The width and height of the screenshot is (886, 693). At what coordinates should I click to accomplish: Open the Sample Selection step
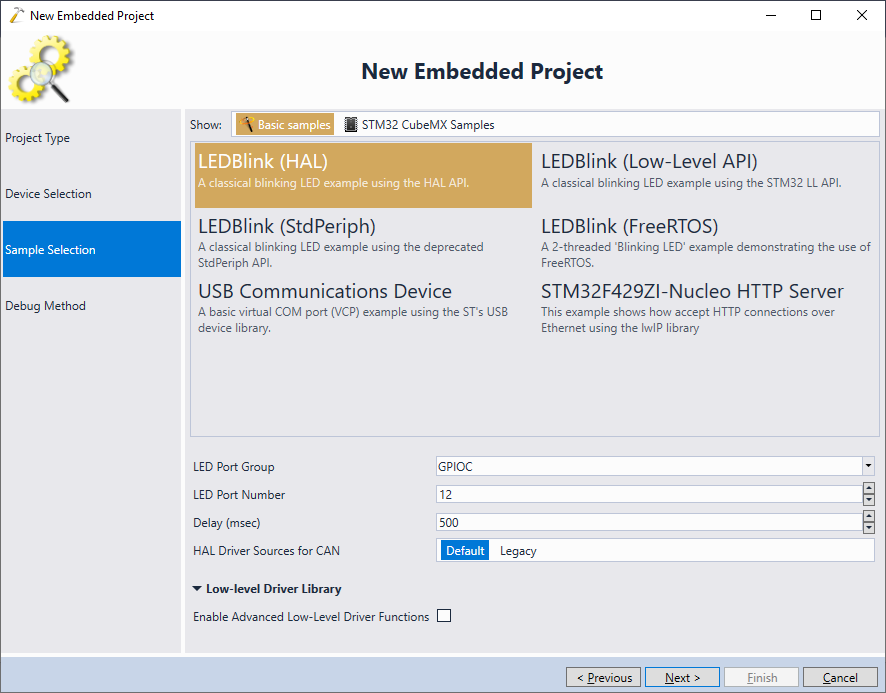92,249
